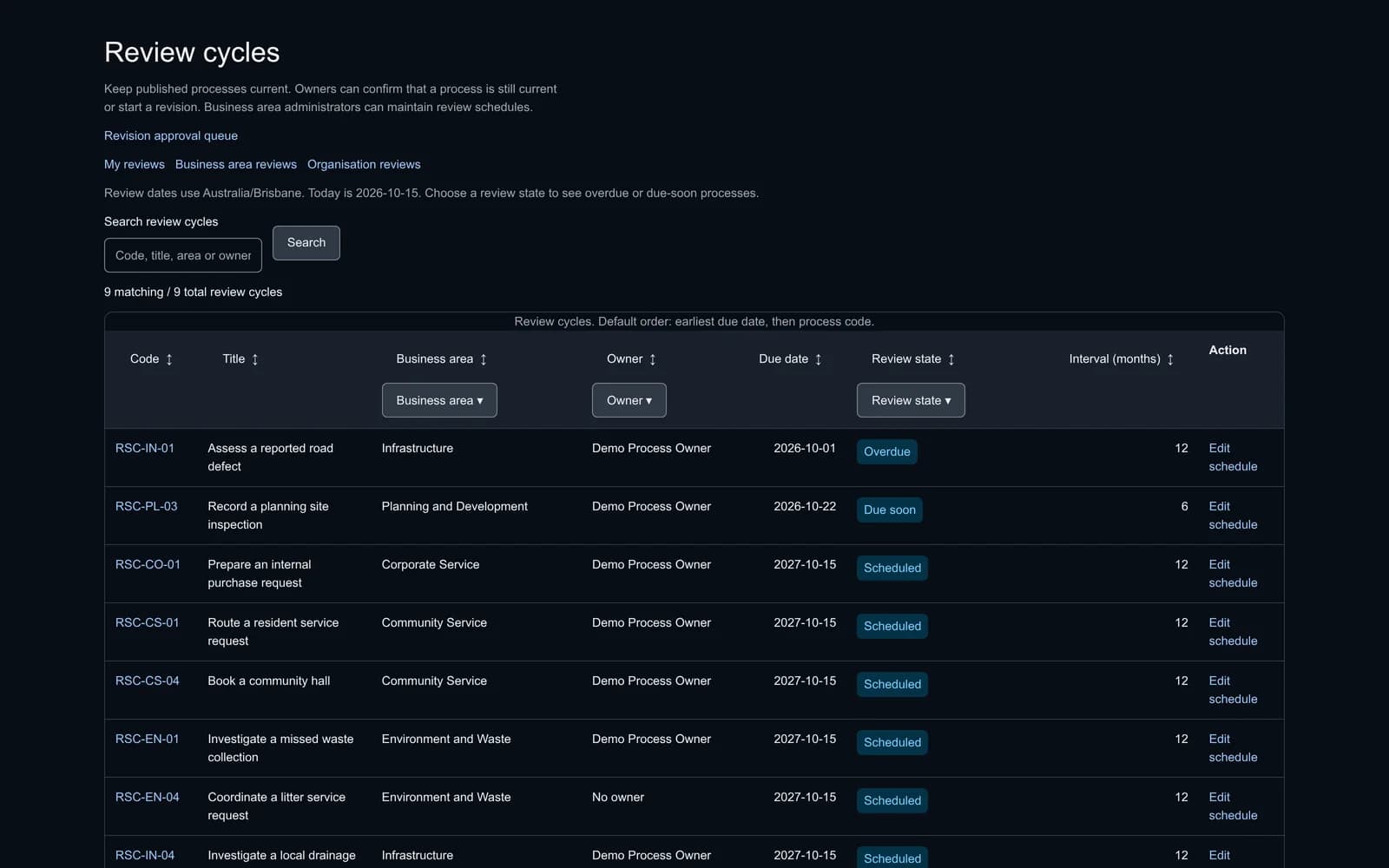
Task: Click the Overdue status badge
Action: [x=887, y=451]
